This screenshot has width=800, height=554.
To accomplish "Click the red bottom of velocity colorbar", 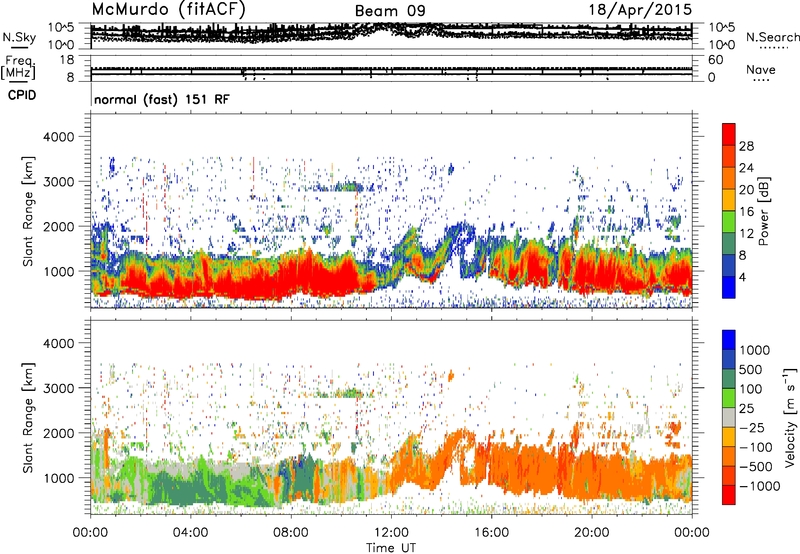I will [x=729, y=495].
